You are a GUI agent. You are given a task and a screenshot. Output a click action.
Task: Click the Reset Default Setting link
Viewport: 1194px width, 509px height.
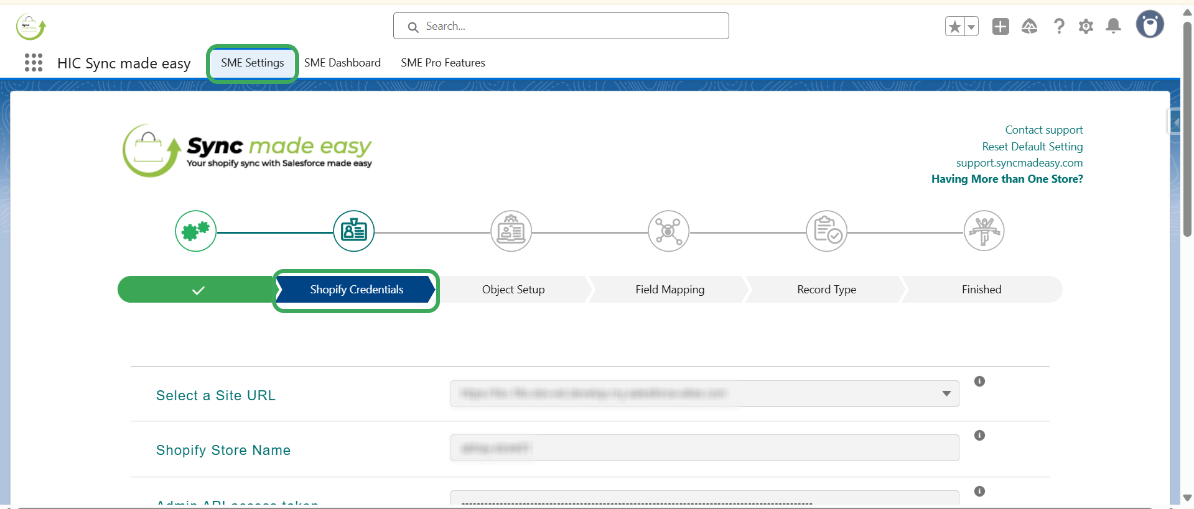coord(1033,146)
